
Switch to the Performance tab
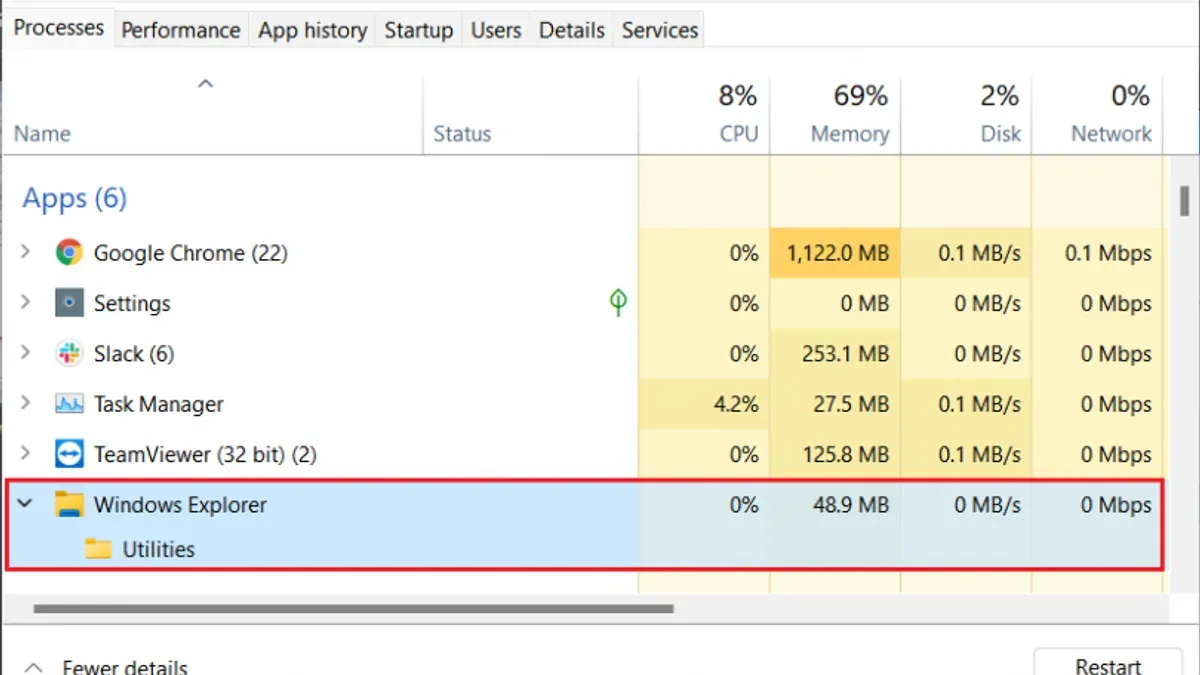181,30
